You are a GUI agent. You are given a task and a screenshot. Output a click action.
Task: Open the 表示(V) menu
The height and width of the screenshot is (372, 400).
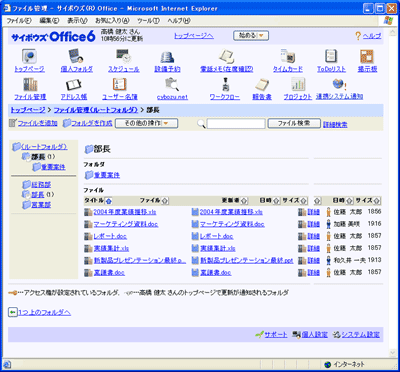pyautogui.click(x=77, y=21)
